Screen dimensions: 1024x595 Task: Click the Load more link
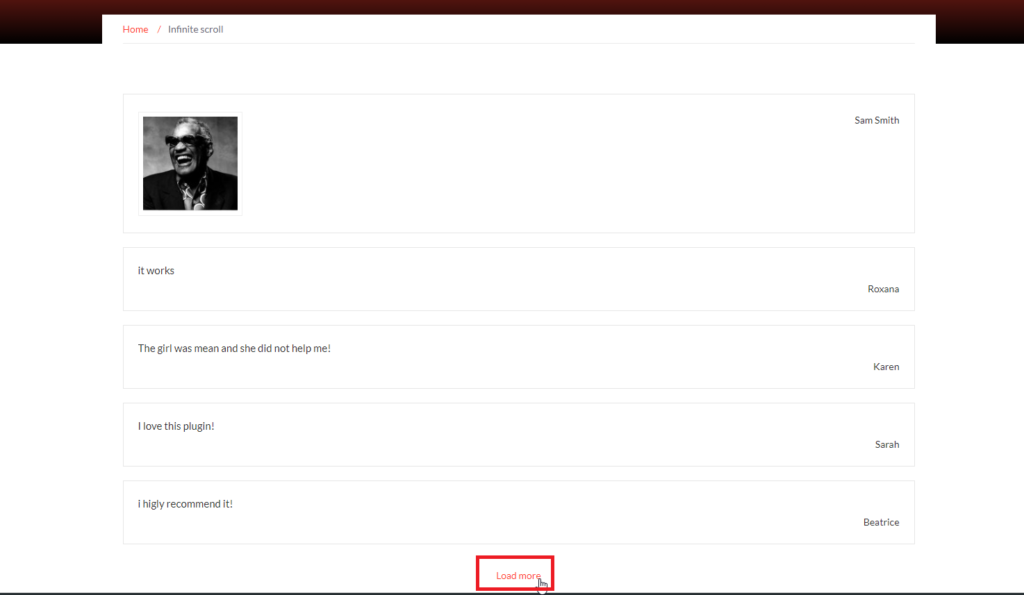pyautogui.click(x=518, y=575)
